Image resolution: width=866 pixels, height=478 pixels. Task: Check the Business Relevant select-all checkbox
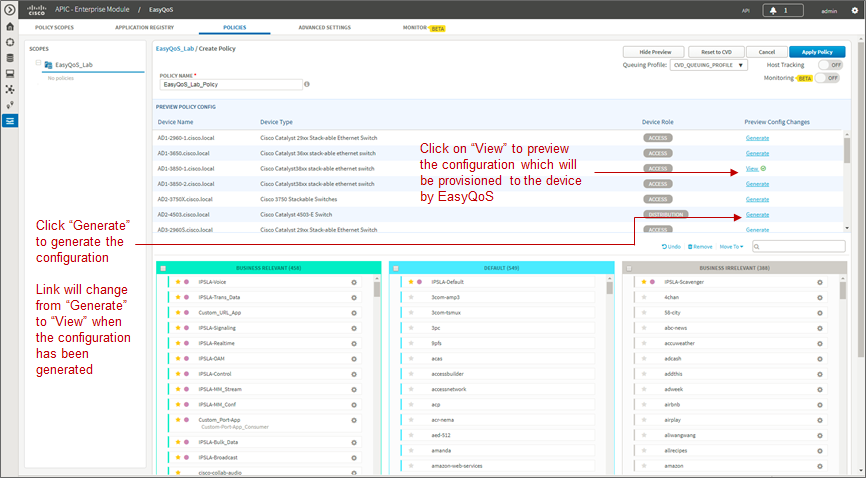(163, 269)
